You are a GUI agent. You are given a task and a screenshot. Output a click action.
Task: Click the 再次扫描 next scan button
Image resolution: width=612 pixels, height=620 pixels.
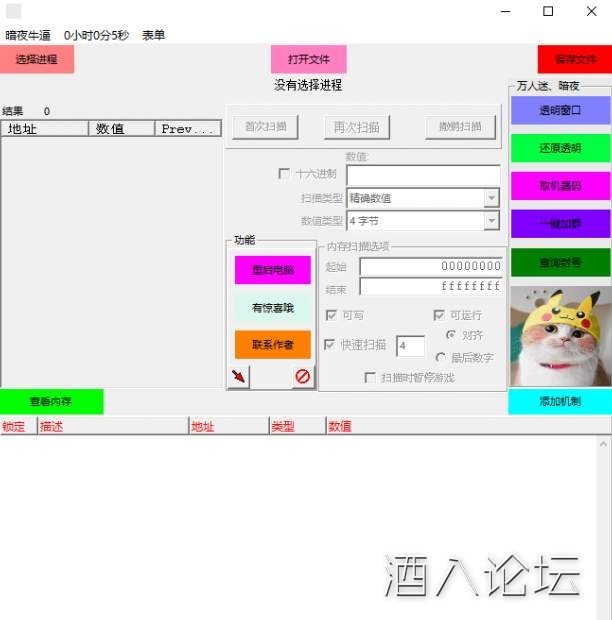[357, 127]
